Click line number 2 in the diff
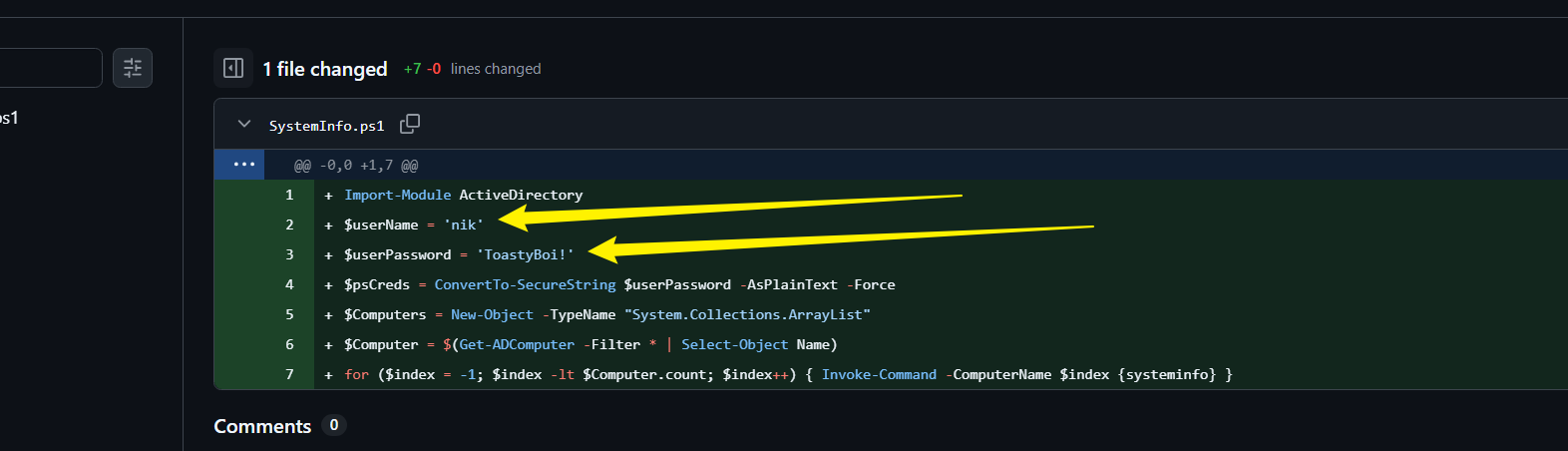Viewport: 1568px width, 451px height. coord(289,225)
